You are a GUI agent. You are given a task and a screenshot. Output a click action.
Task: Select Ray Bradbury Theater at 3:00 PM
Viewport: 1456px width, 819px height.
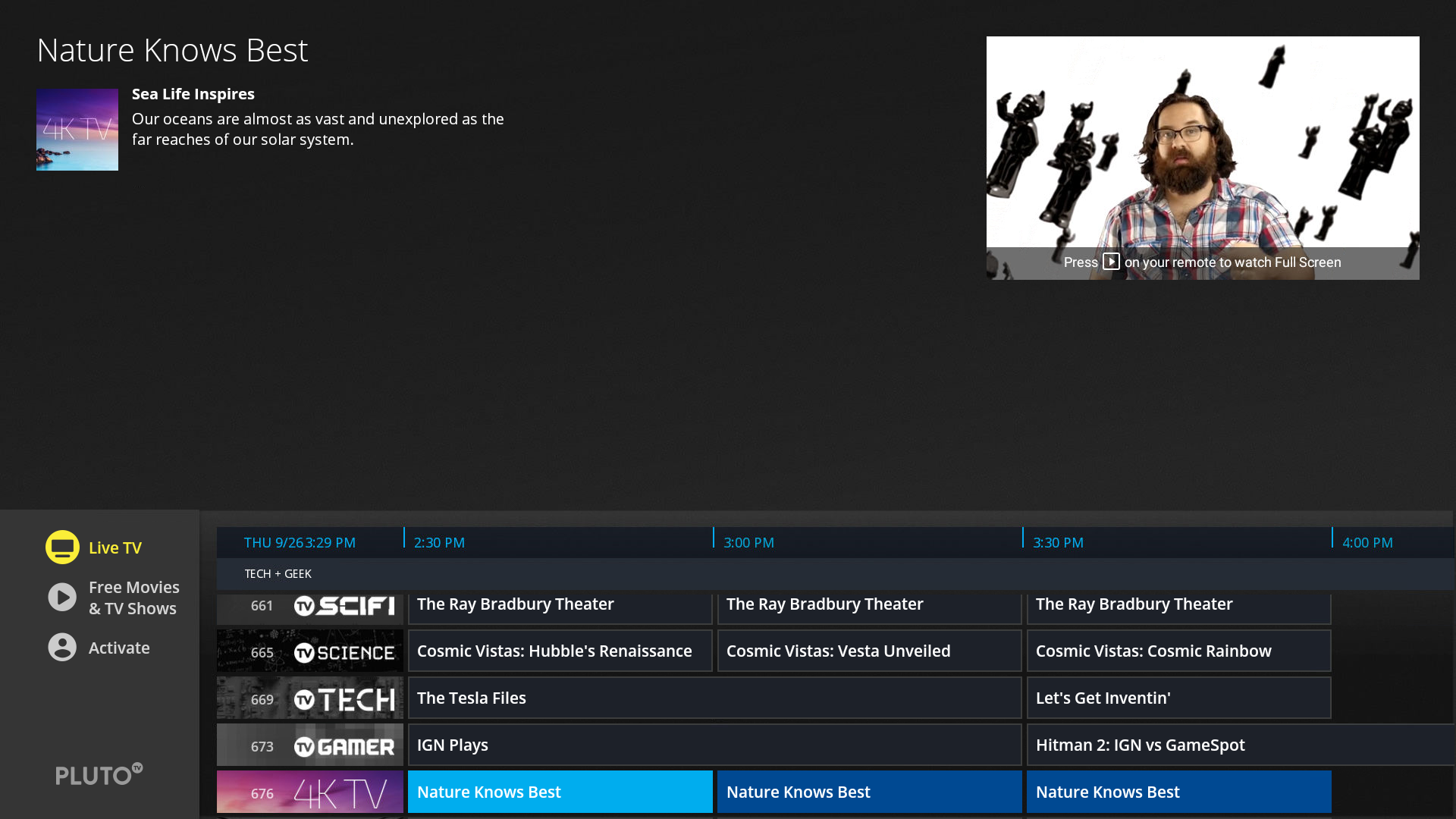coord(870,608)
